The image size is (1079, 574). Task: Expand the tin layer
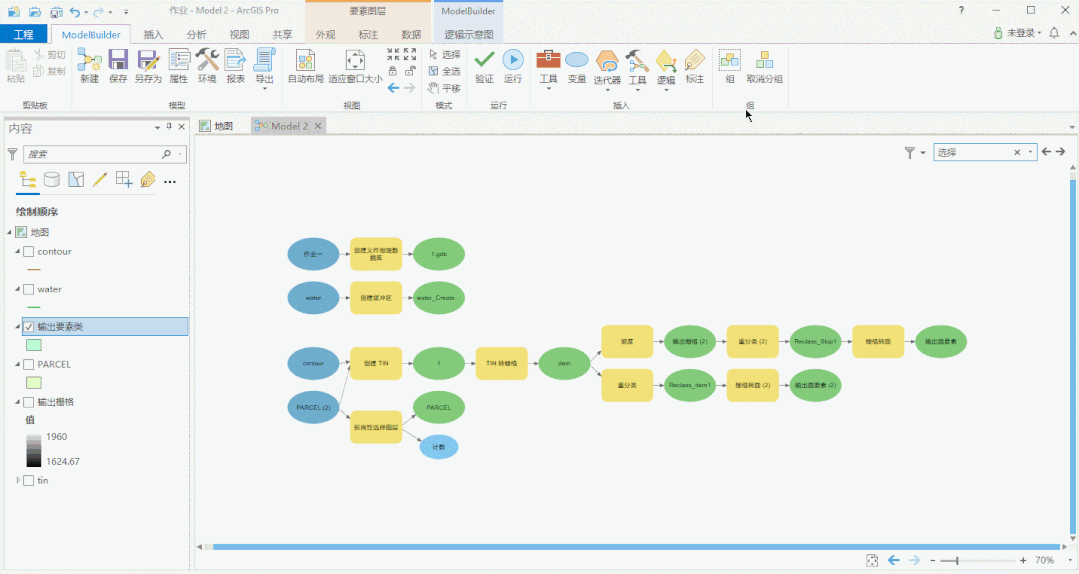click(x=18, y=480)
